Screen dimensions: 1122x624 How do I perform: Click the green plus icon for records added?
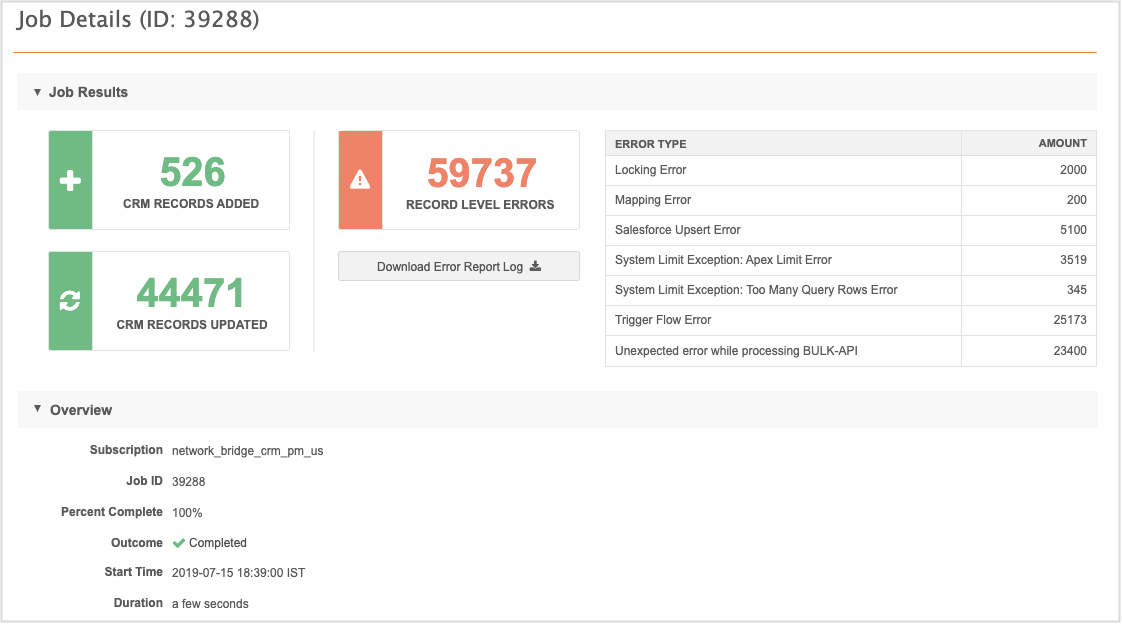pyautogui.click(x=71, y=181)
